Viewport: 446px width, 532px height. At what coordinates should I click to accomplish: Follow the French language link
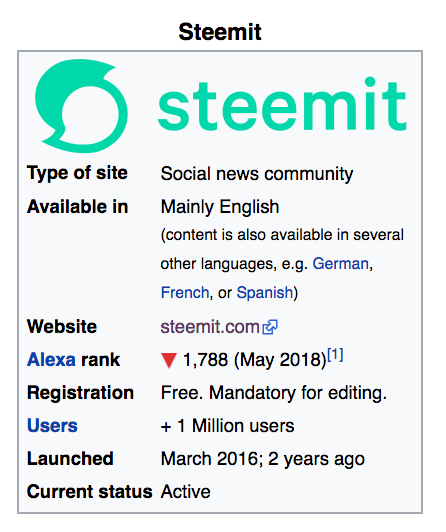pos(185,292)
